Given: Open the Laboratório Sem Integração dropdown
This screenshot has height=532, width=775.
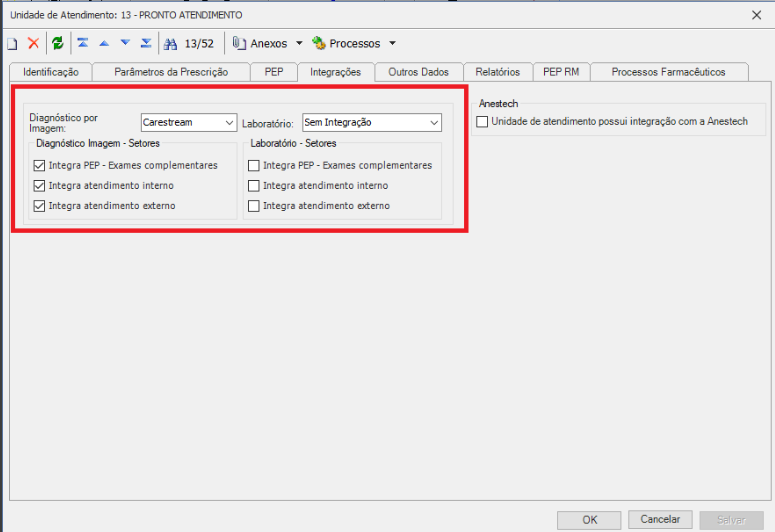Looking at the screenshot, I should [372, 123].
